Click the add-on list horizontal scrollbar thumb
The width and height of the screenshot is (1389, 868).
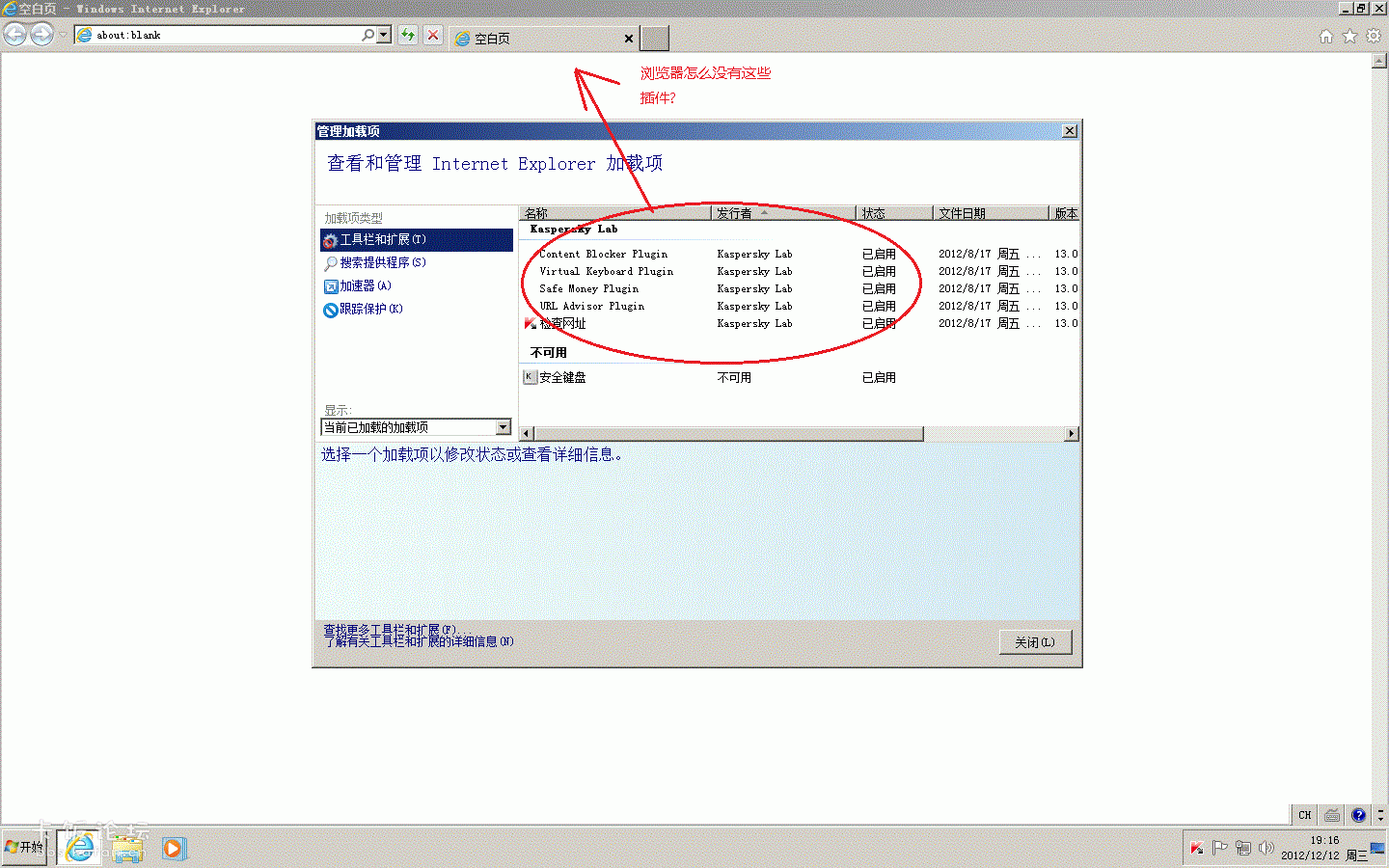(x=728, y=434)
